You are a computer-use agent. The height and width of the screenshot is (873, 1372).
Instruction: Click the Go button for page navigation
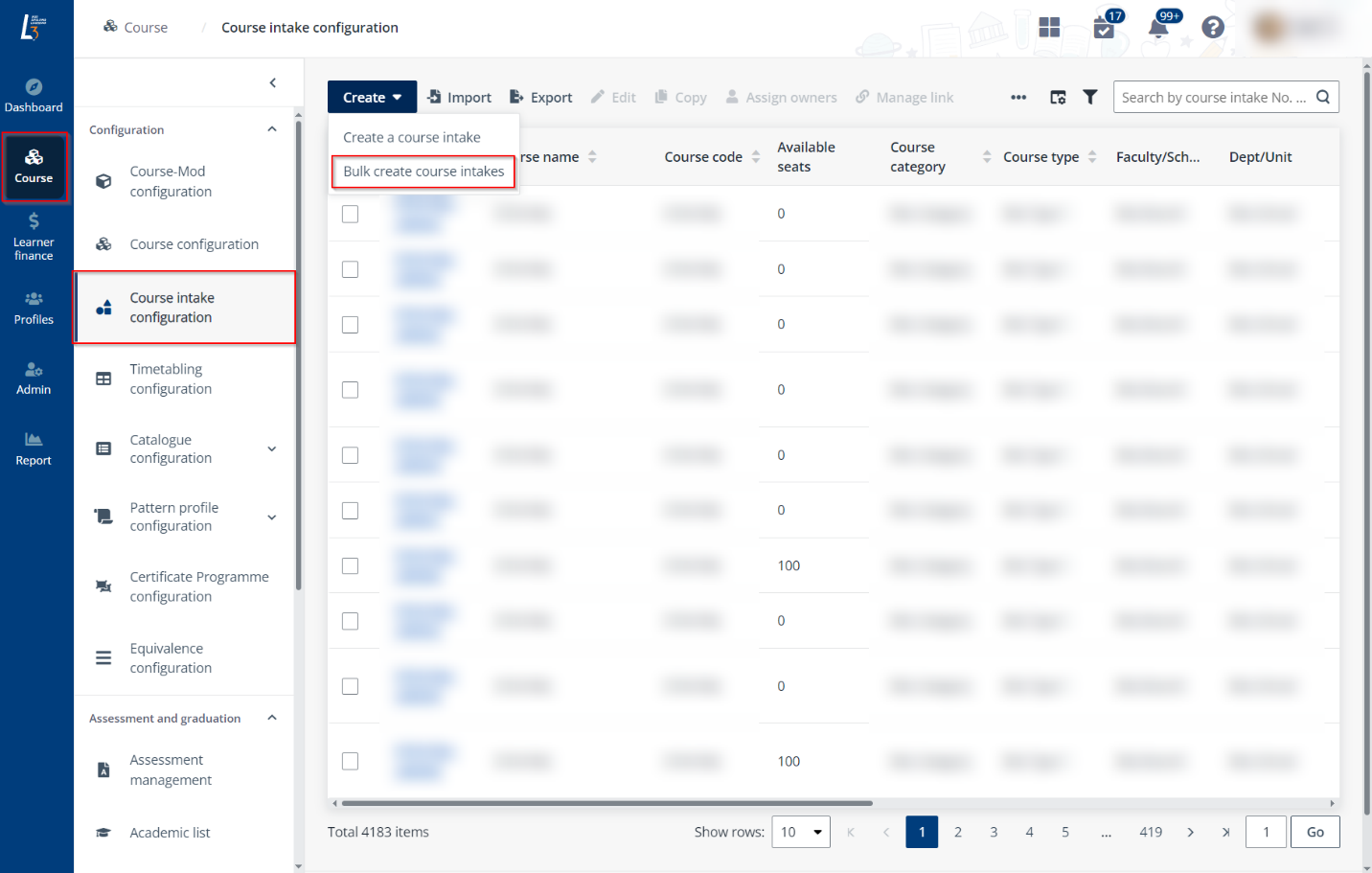tap(1315, 832)
